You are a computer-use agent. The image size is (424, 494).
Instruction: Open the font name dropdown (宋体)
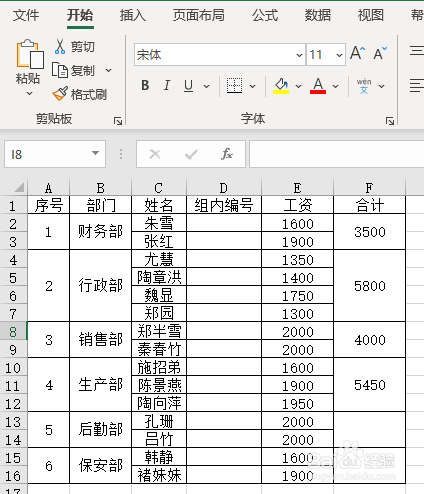point(299,55)
